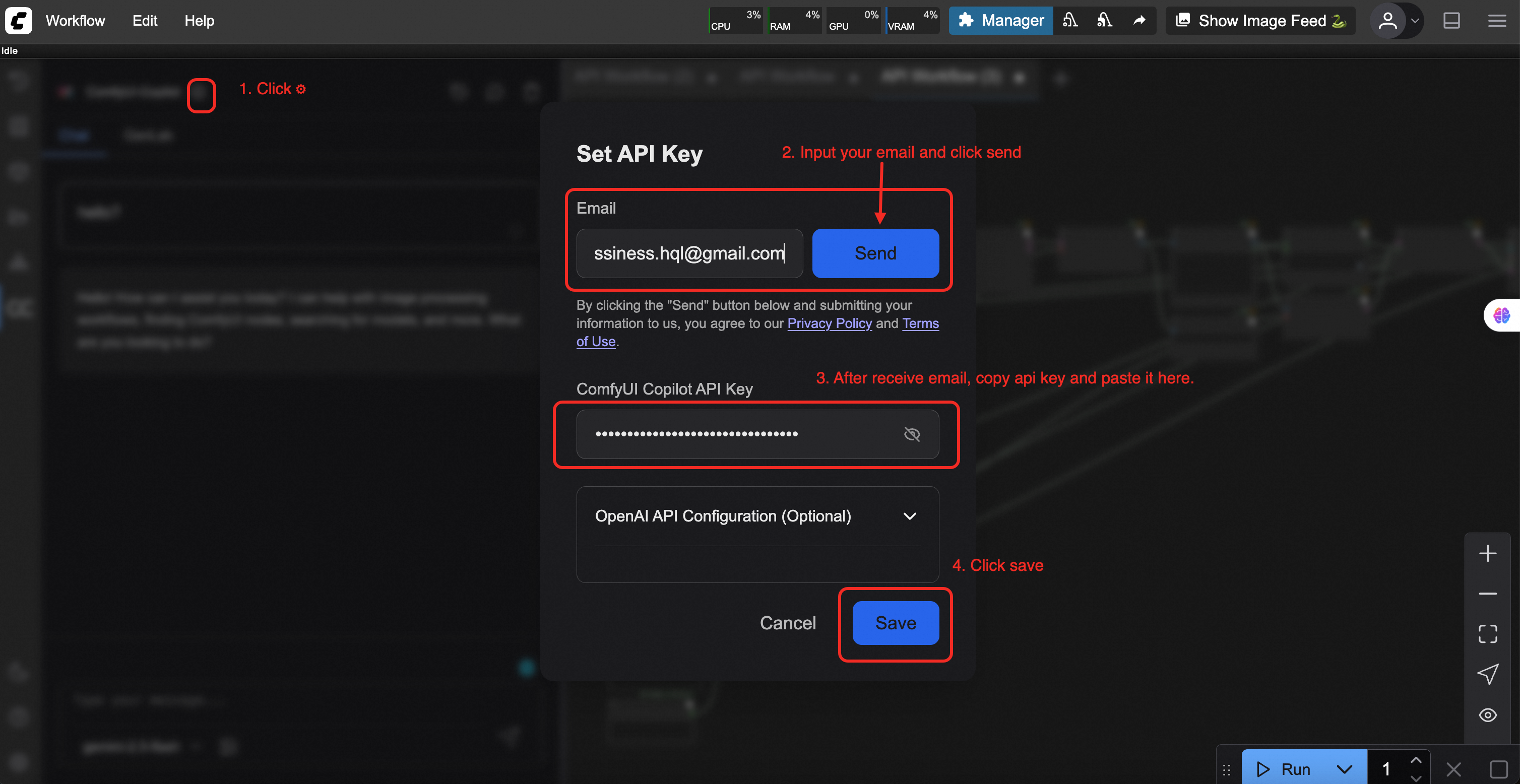Click the share arrow icon
The height and width of the screenshot is (784, 1520).
[1139, 21]
